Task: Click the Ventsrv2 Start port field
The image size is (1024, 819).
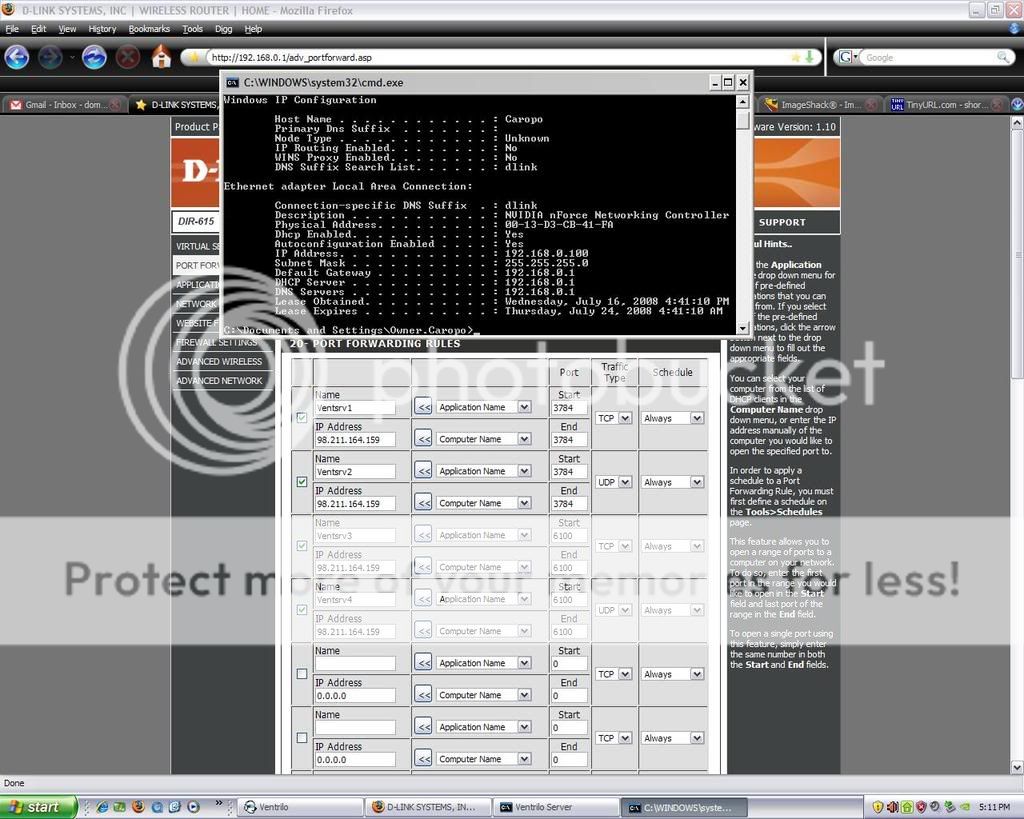Action: coord(568,472)
